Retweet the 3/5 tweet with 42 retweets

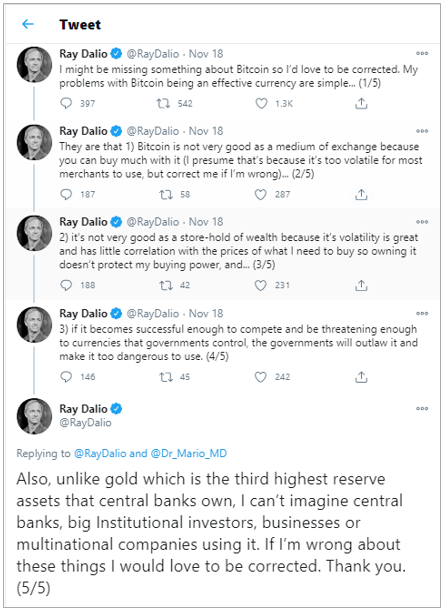[166, 285]
